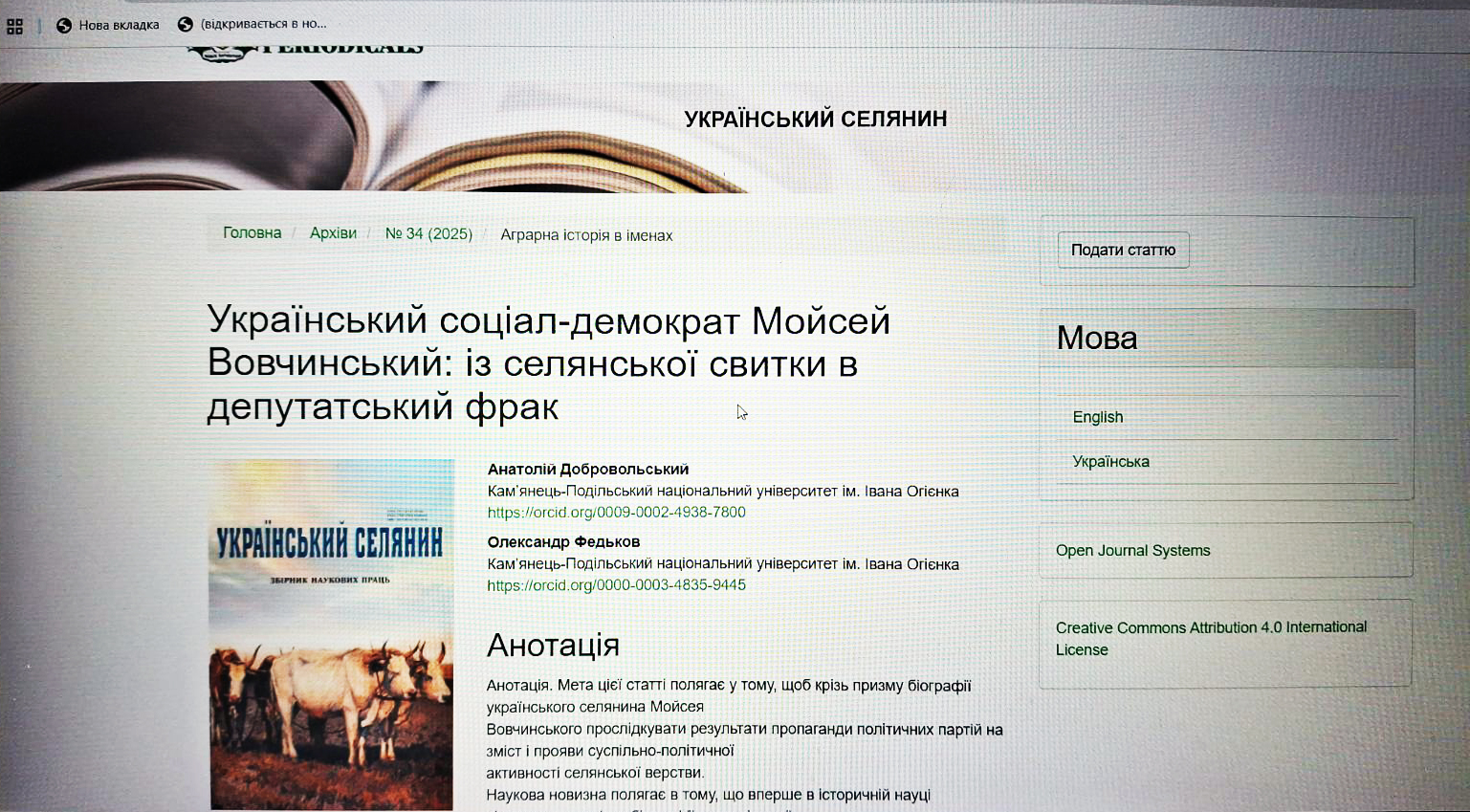
Task: Click the 'Анотація' section heading
Action: click(x=553, y=645)
